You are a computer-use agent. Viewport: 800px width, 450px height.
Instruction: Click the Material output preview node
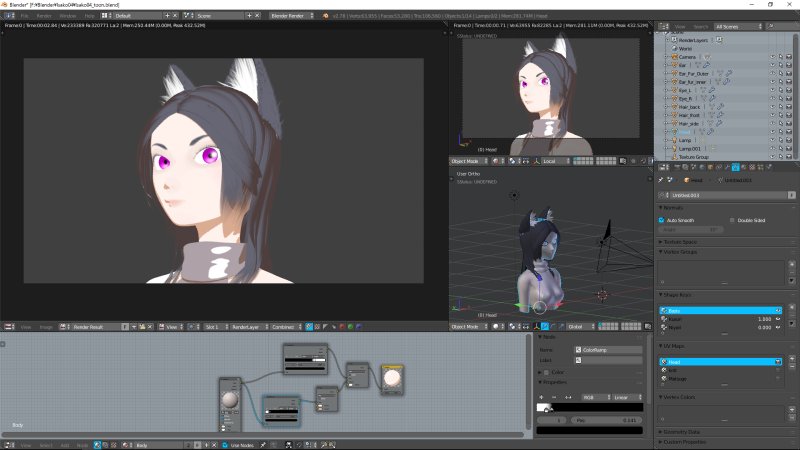392,380
